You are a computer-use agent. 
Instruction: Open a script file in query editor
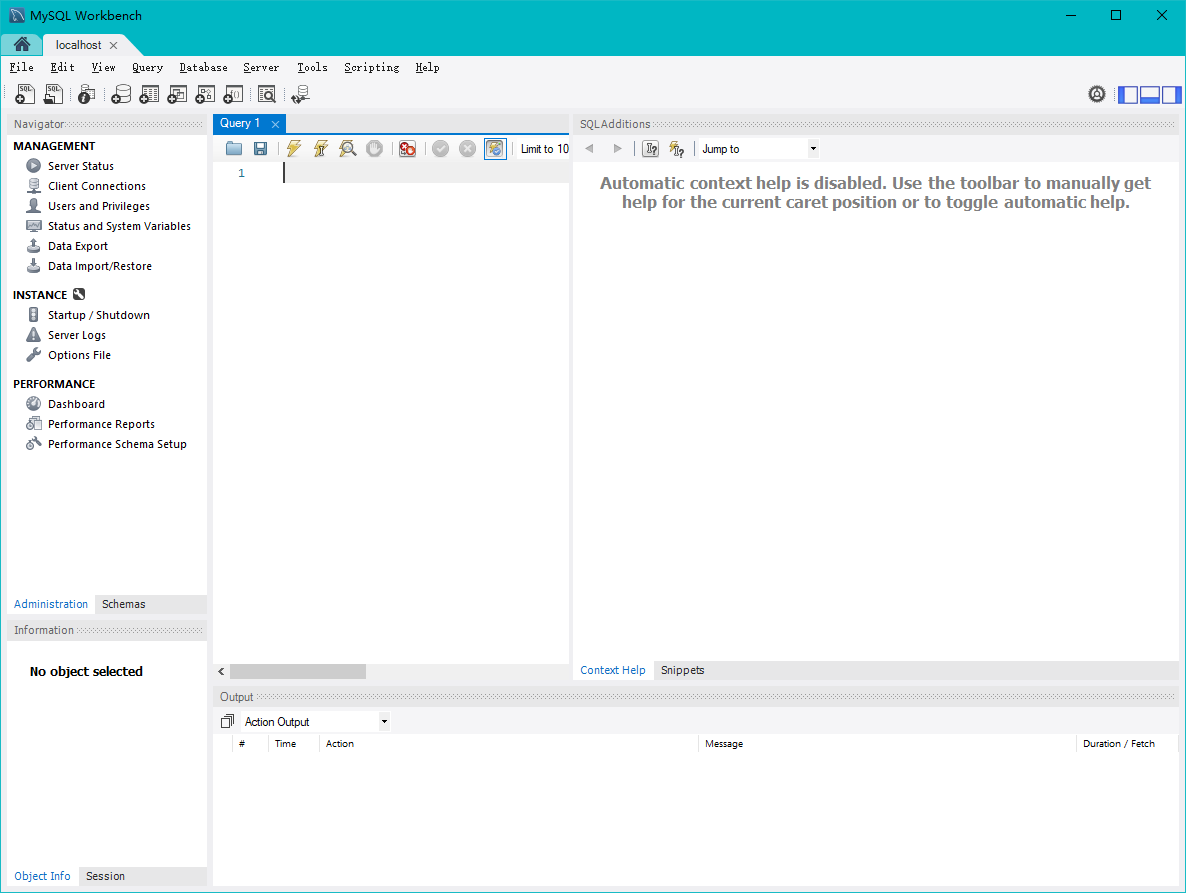pos(234,149)
